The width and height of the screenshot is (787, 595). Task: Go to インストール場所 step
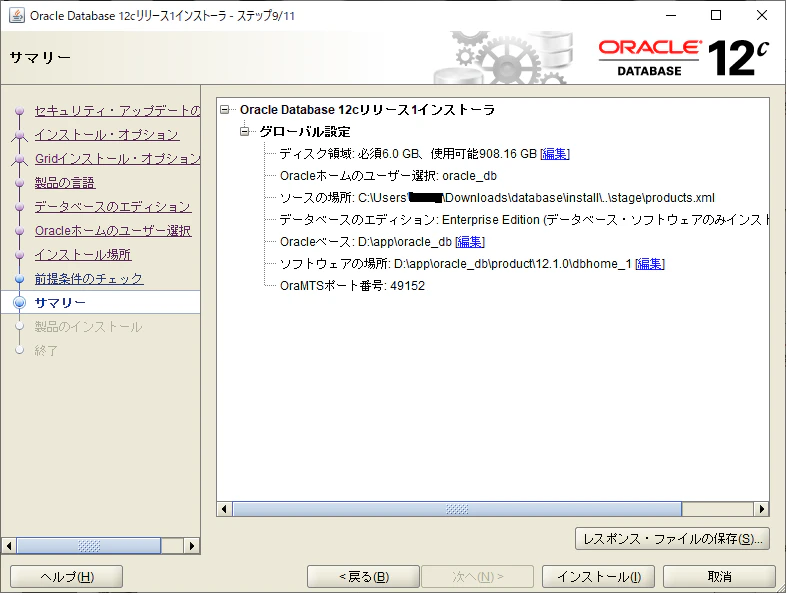click(x=83, y=255)
